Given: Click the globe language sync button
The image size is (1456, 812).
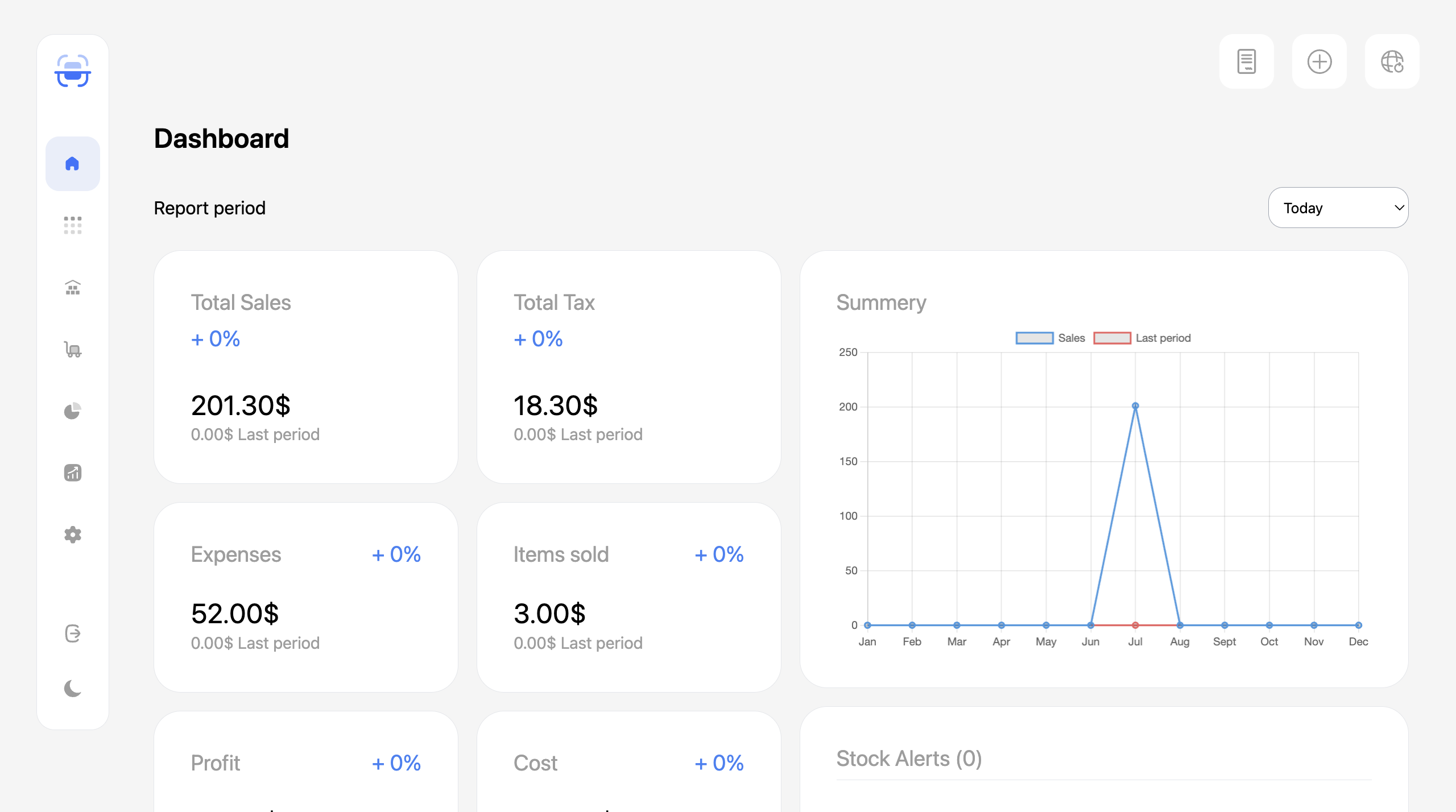Looking at the screenshot, I should tap(1392, 61).
